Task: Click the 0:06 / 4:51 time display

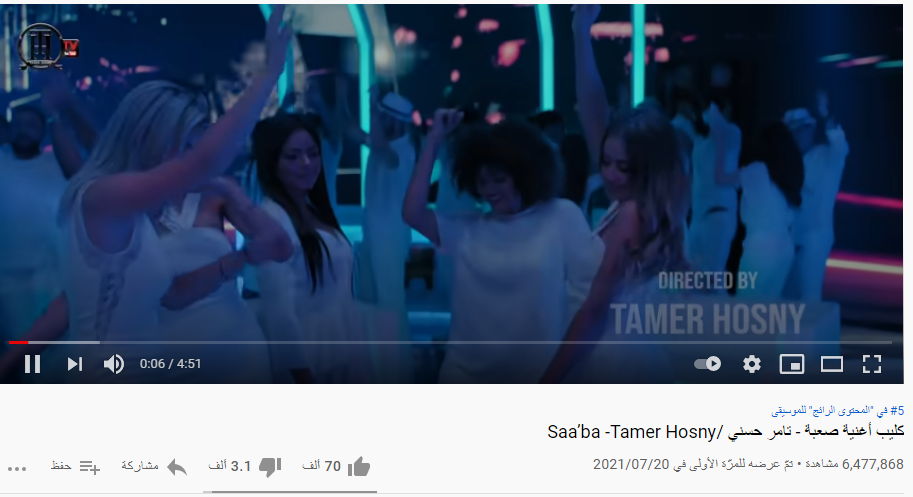Action: 170,364
